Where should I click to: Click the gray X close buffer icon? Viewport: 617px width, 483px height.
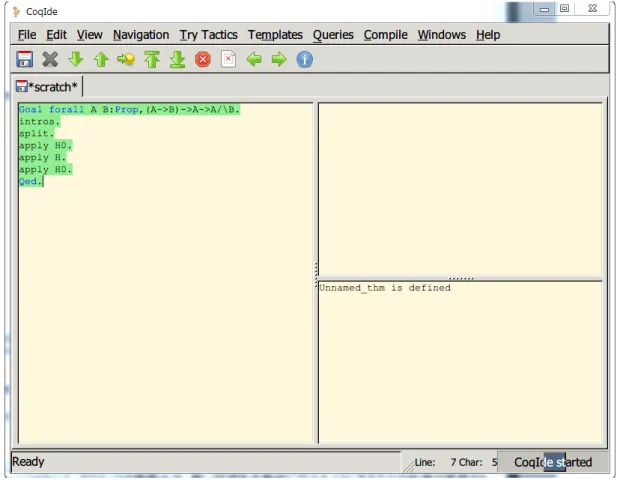(x=50, y=59)
